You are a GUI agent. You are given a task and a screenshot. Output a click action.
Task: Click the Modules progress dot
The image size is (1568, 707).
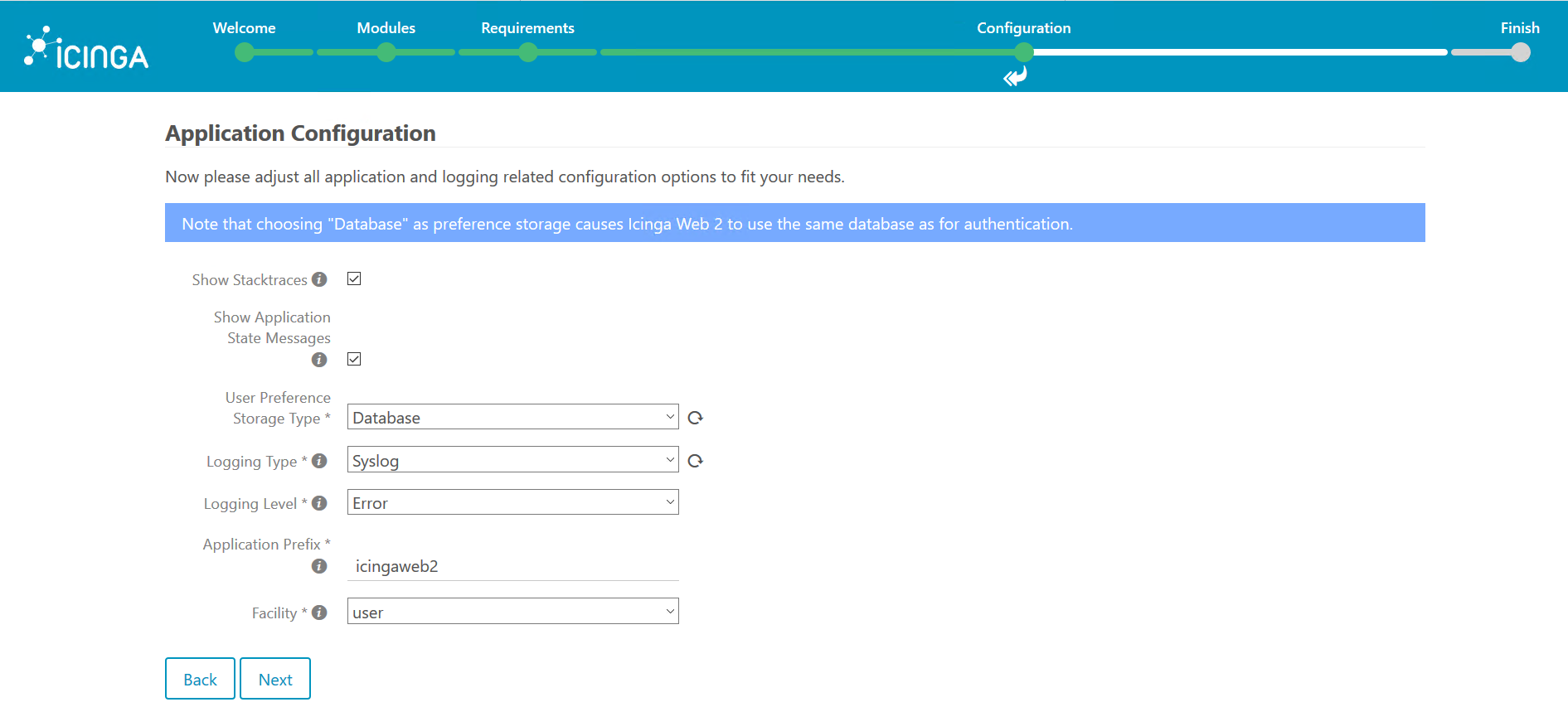pos(386,52)
